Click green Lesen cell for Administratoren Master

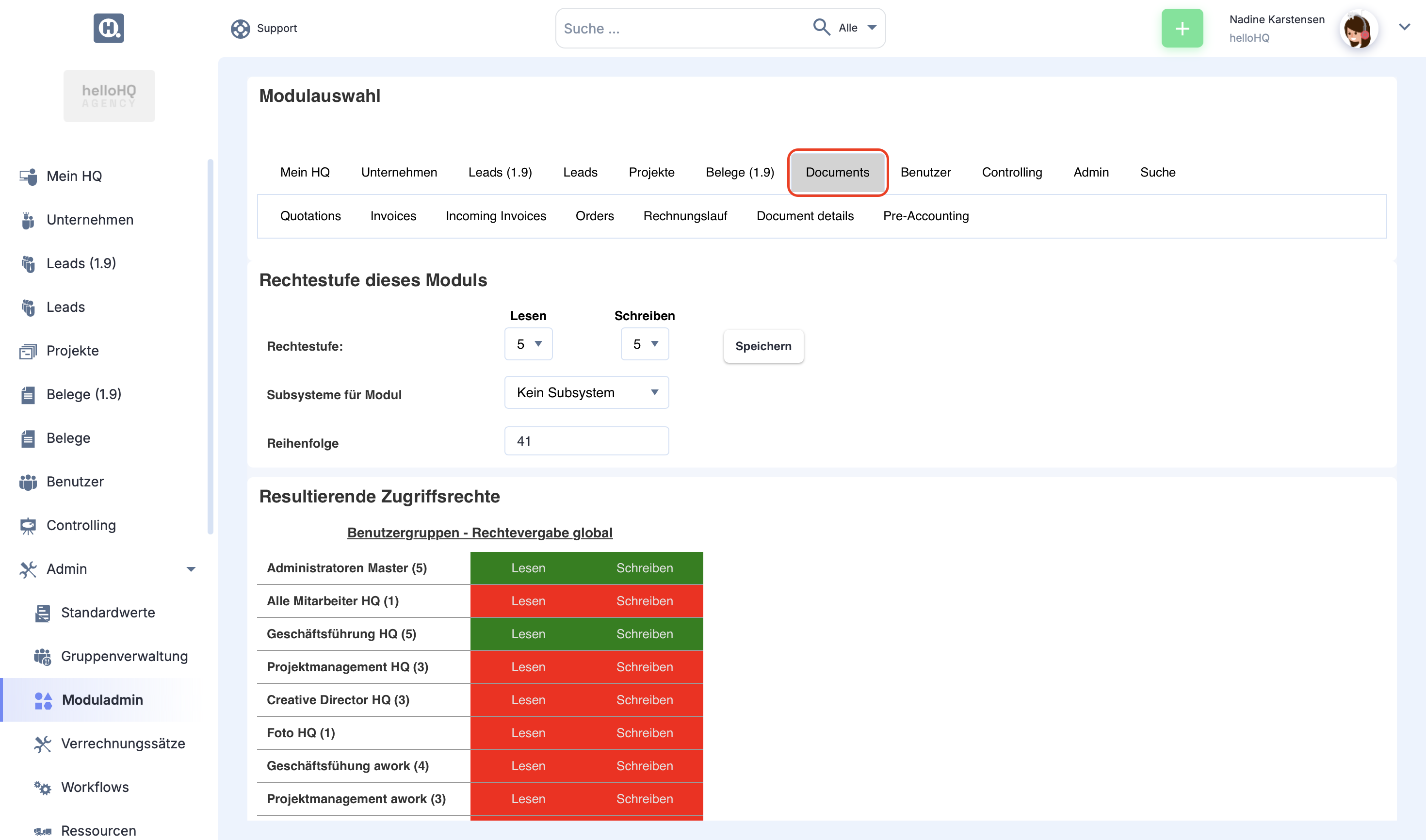click(528, 568)
